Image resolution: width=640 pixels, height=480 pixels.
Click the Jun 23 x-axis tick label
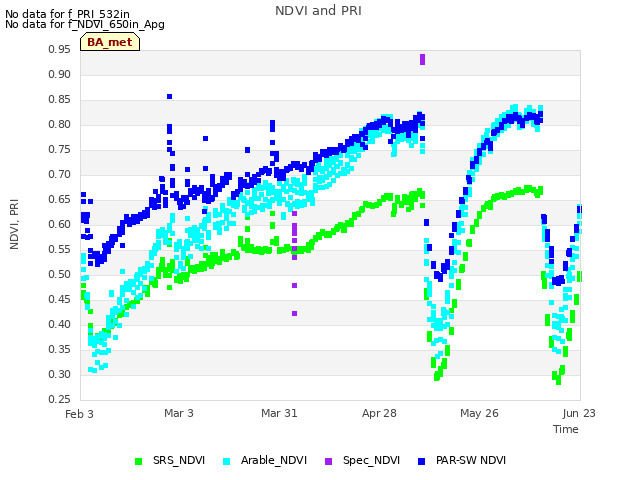pyautogui.click(x=579, y=413)
